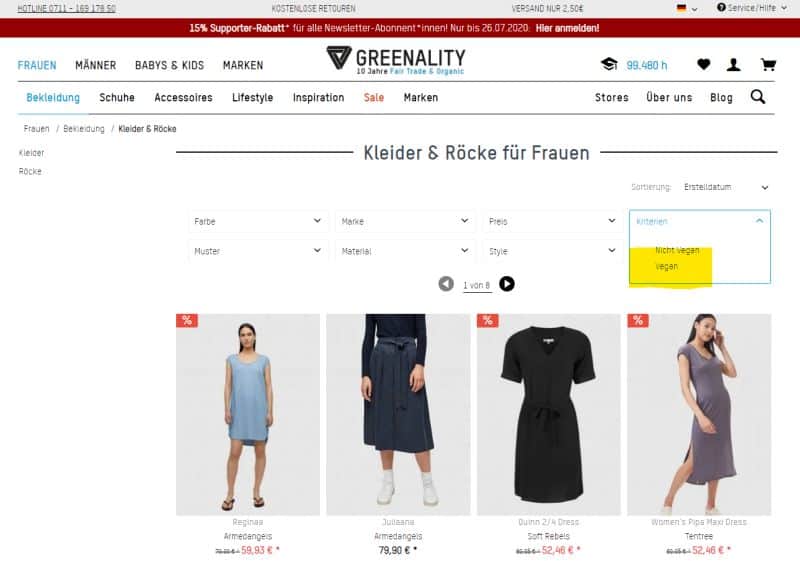Screen dimensions: 800x561
Task: Click the Greenality logo
Action: [395, 60]
